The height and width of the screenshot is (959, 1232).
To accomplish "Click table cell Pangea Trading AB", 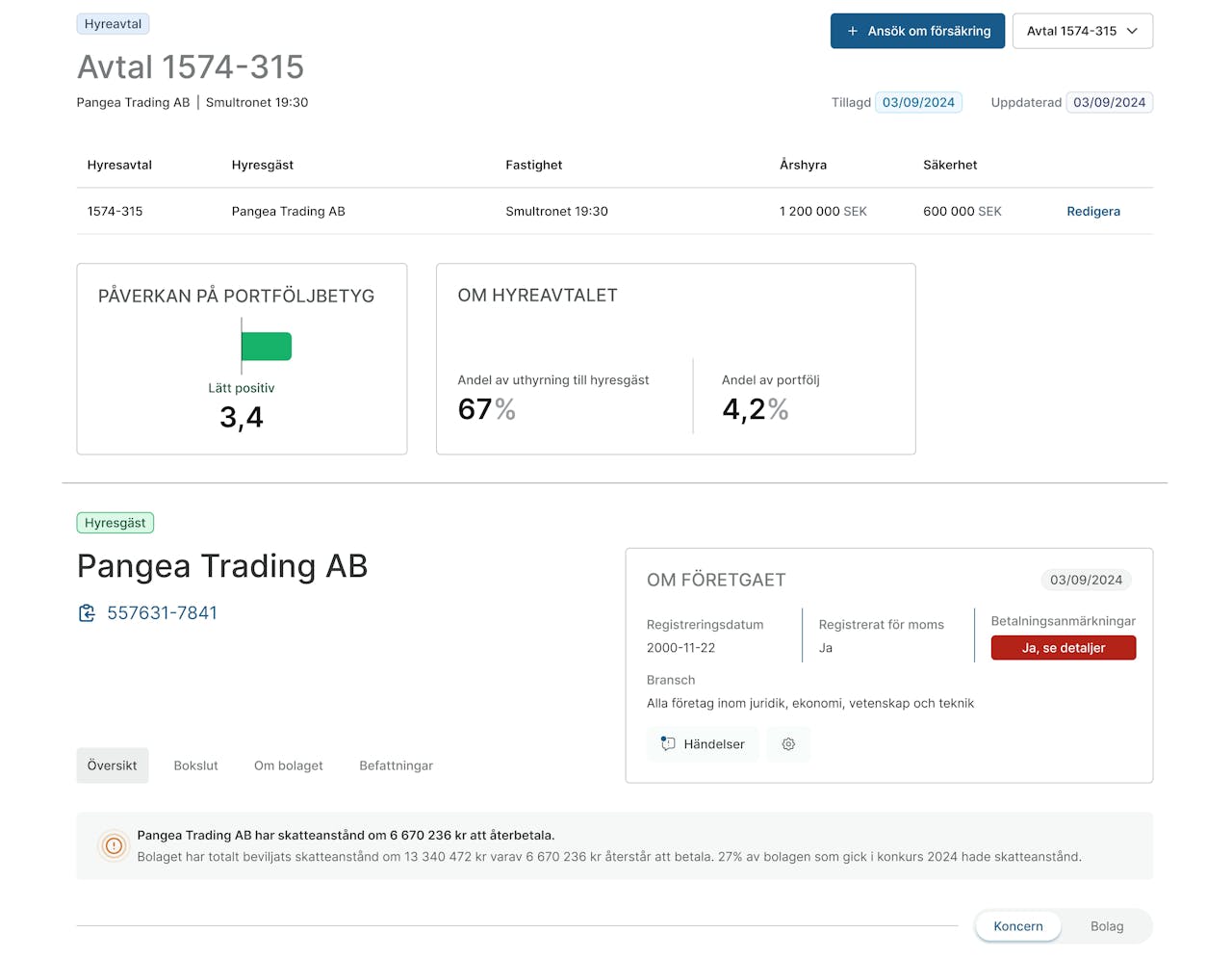I will pyautogui.click(x=288, y=211).
